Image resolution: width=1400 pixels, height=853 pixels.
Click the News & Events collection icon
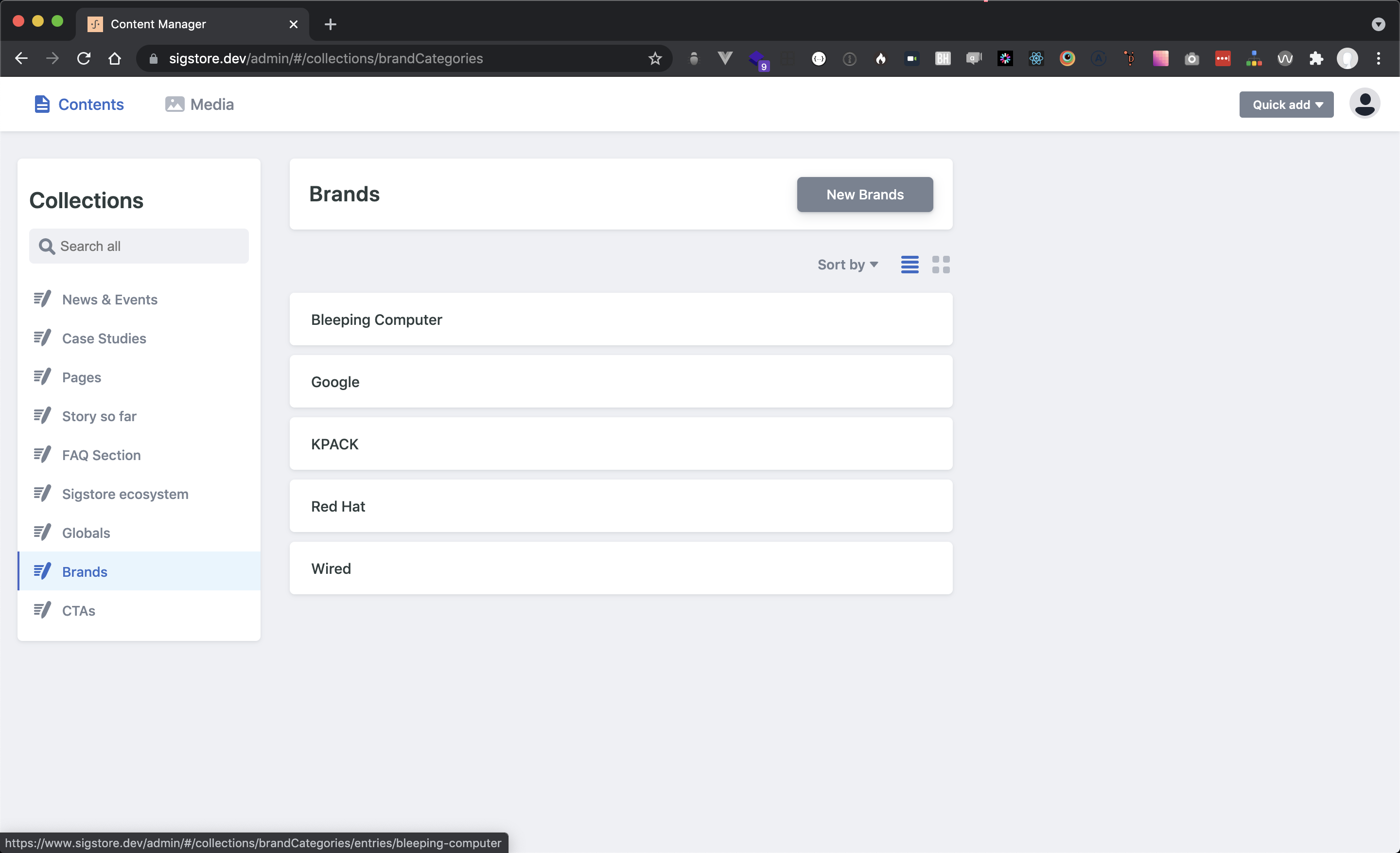point(41,298)
